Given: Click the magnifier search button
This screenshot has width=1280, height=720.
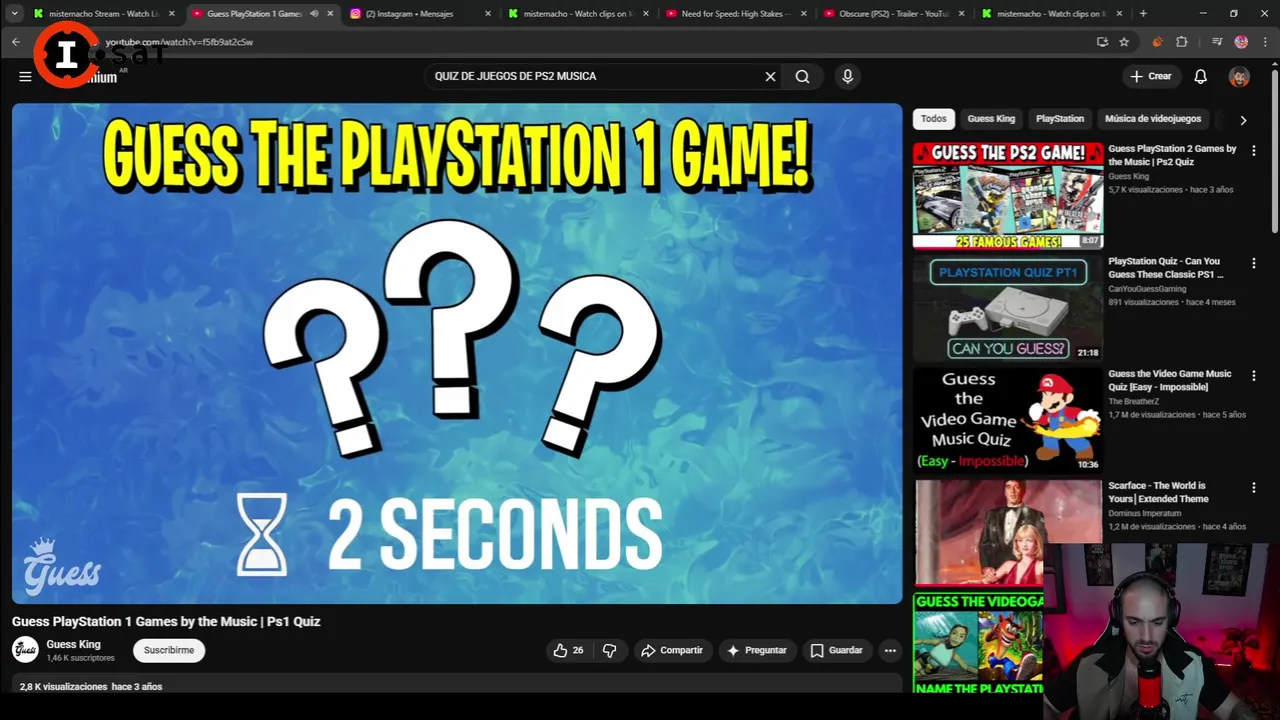Looking at the screenshot, I should pos(802,76).
